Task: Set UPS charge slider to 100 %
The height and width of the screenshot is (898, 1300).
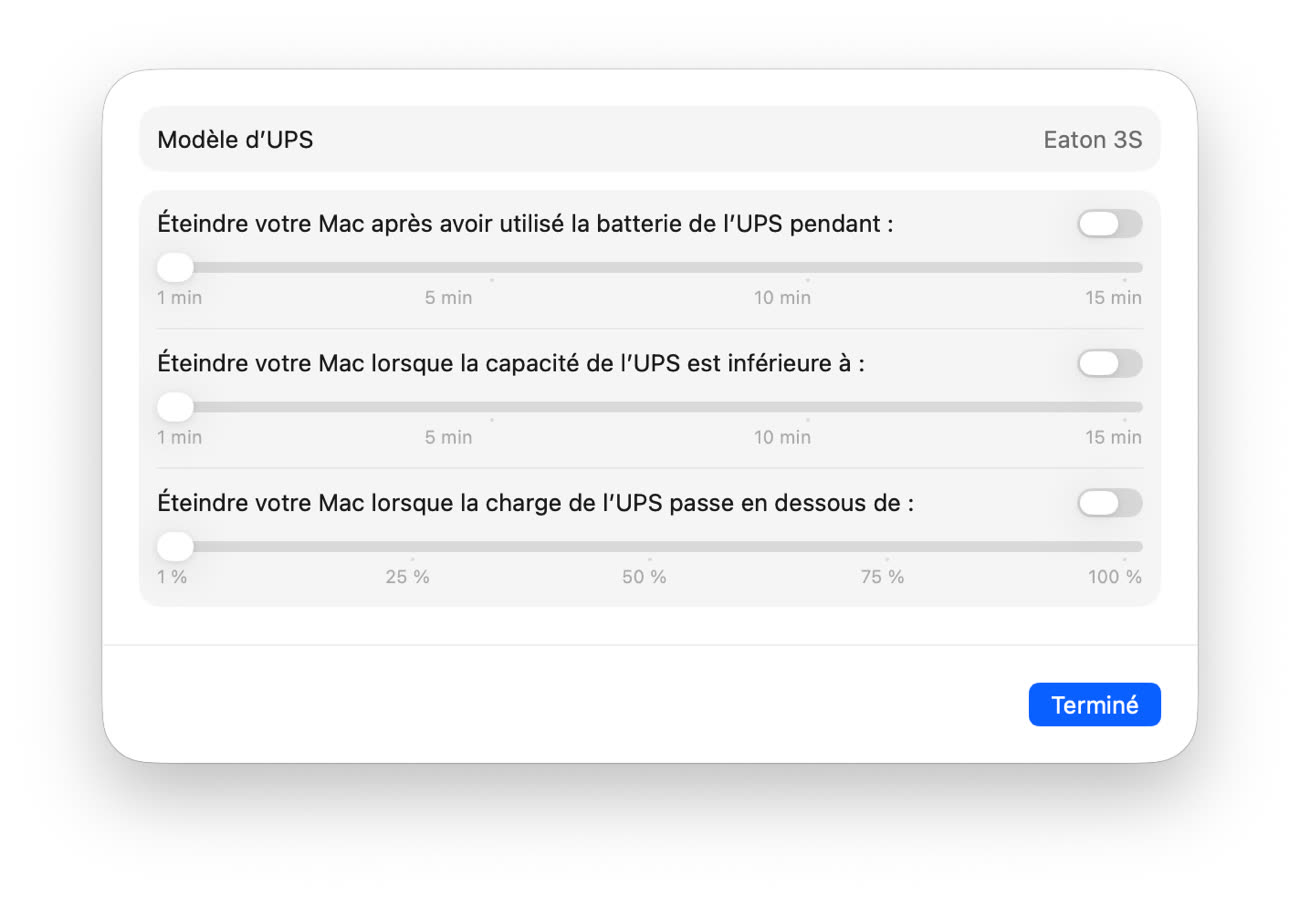Action: pos(1124,547)
